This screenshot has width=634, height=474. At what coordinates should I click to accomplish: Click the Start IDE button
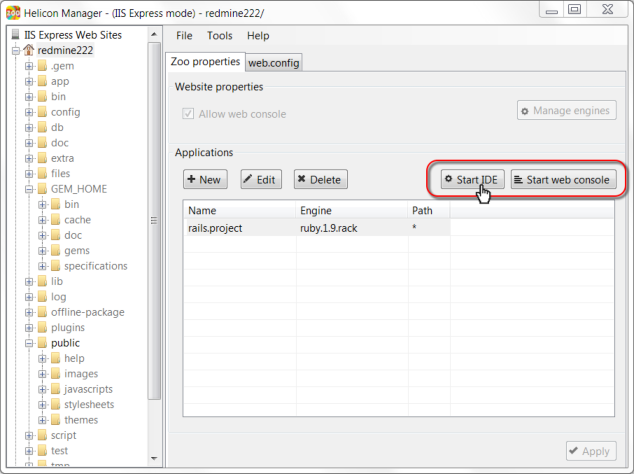point(472,180)
